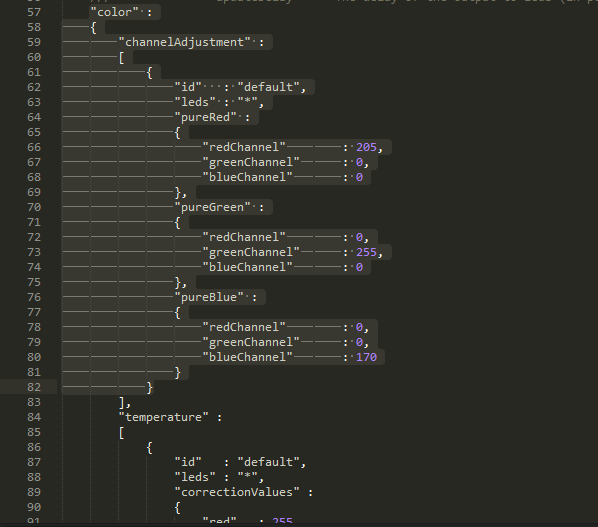Click line number 90 in the gutter
This screenshot has height=527, width=598.
34,507
